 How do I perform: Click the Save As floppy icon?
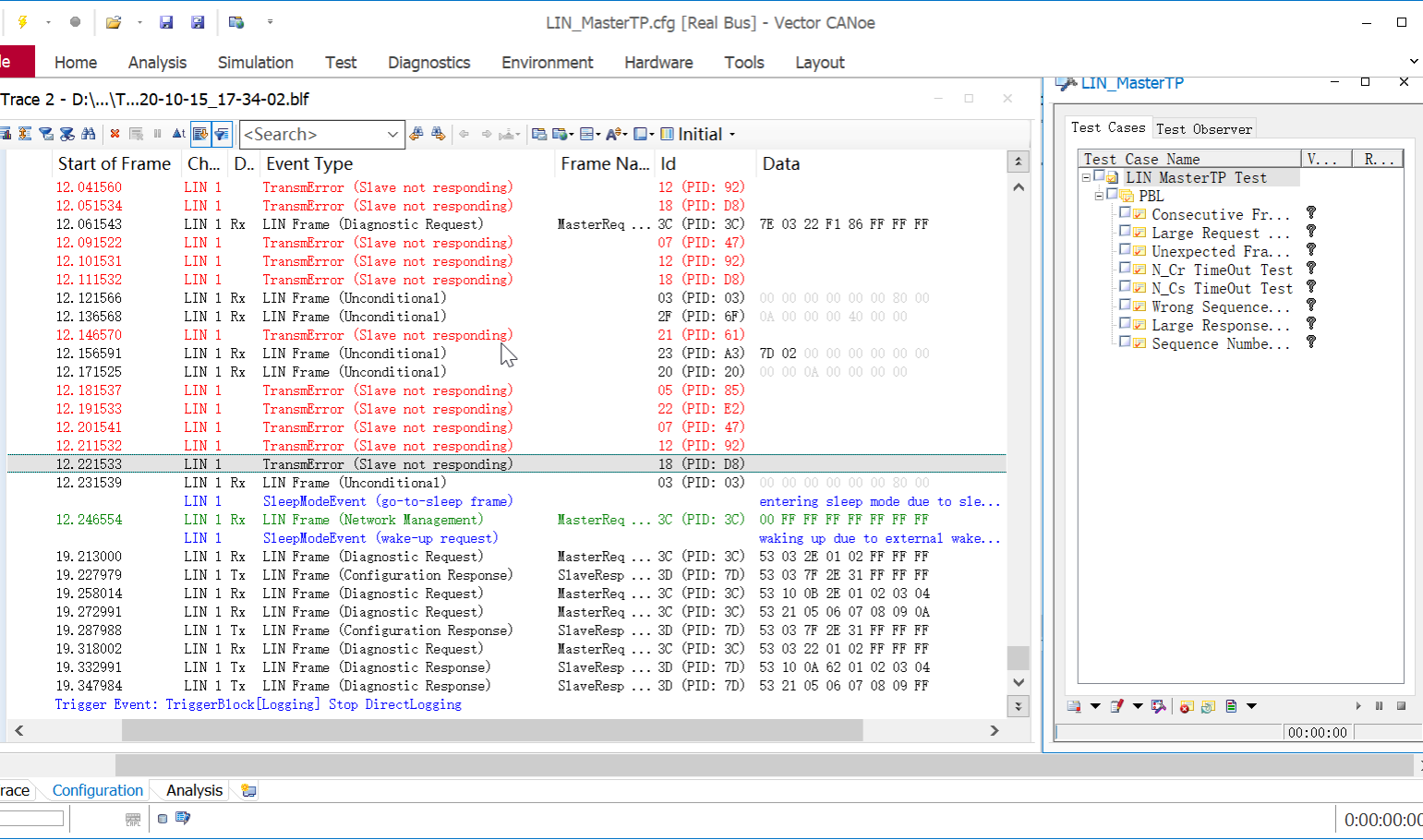(197, 22)
